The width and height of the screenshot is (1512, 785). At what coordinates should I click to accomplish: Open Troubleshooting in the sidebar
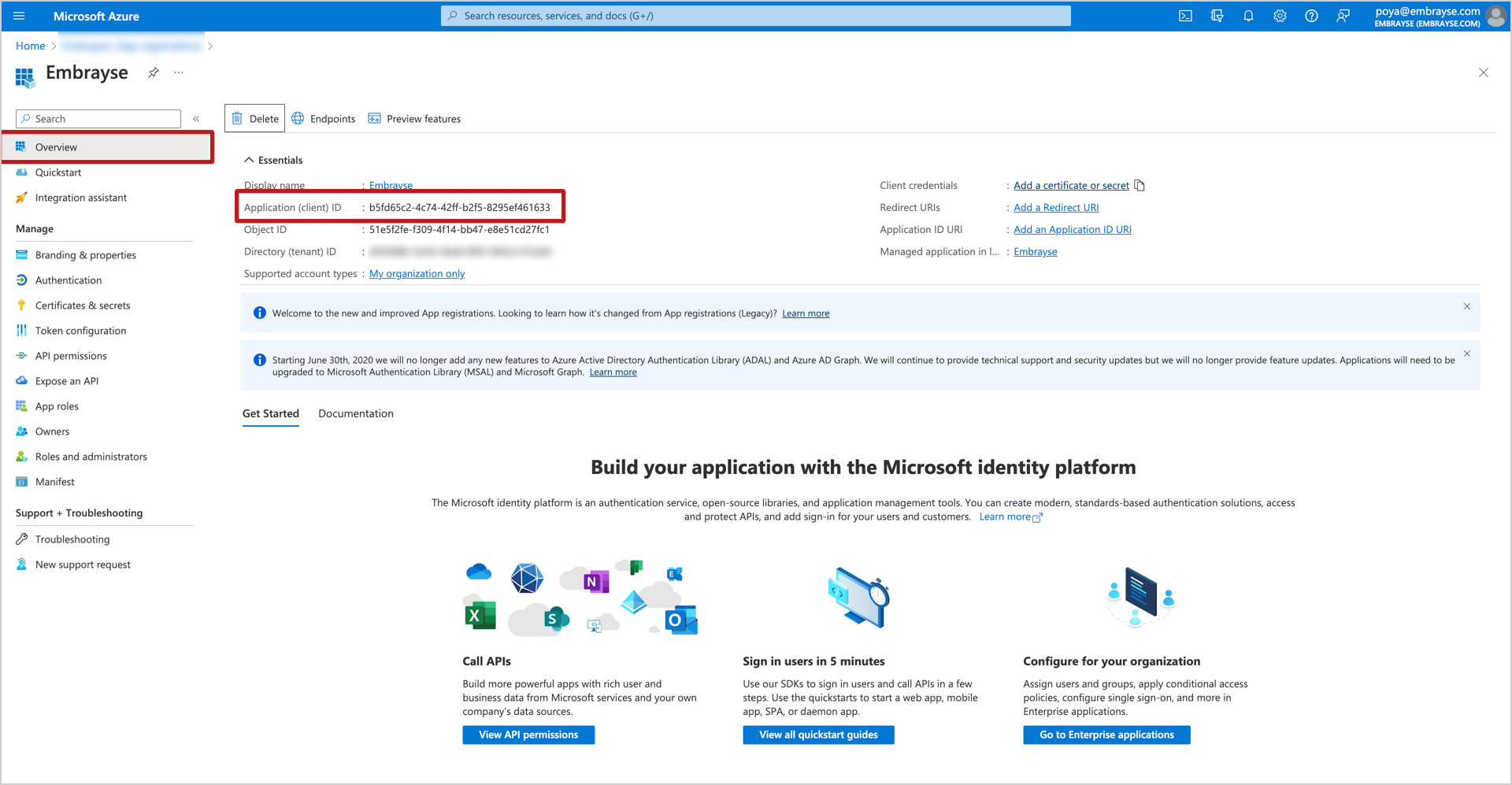coord(72,539)
